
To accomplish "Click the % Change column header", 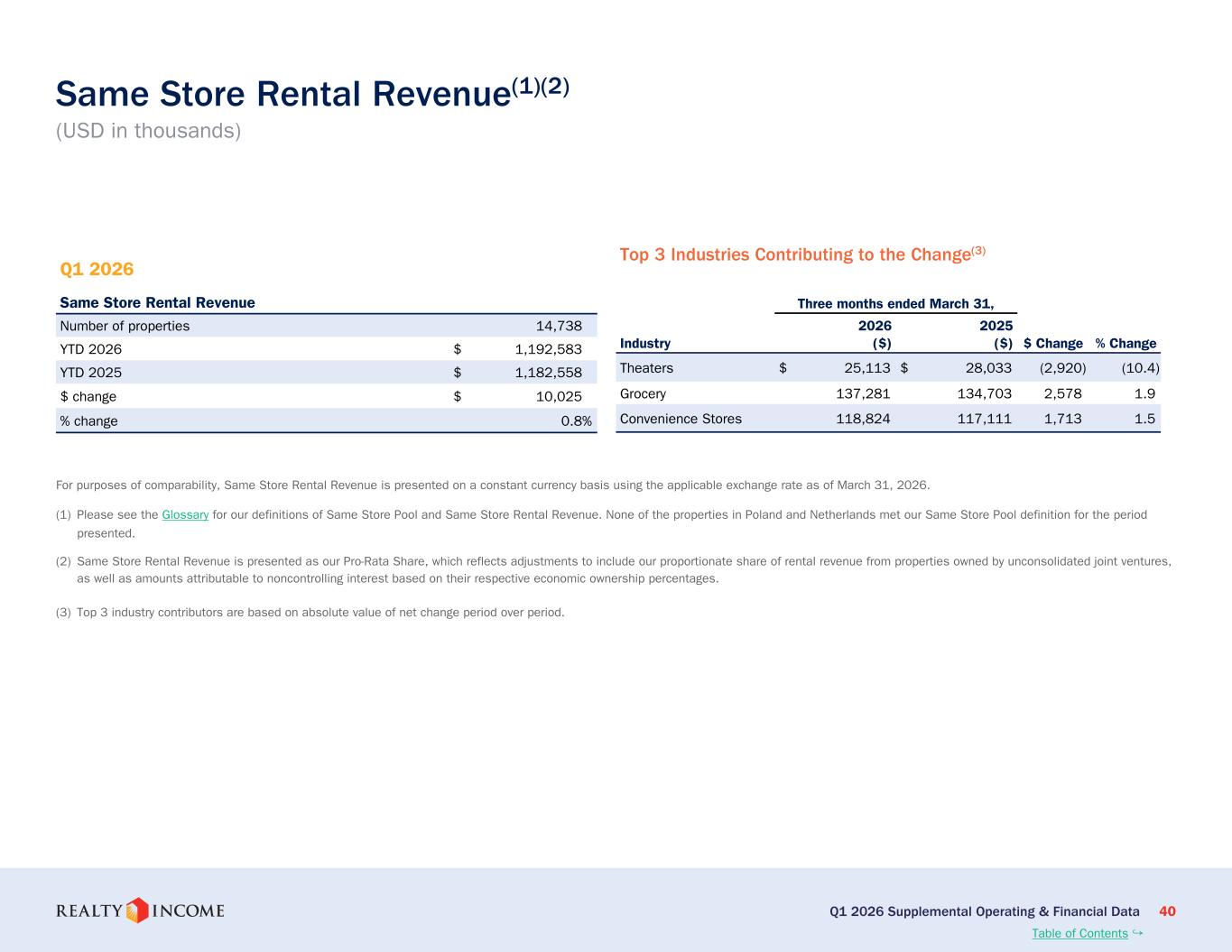I will 1125,343.
